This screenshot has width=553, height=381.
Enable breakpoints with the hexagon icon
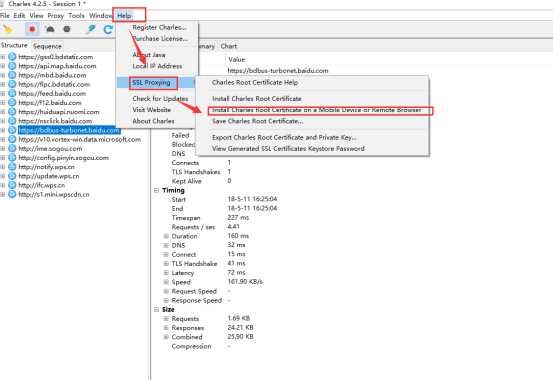(x=67, y=29)
